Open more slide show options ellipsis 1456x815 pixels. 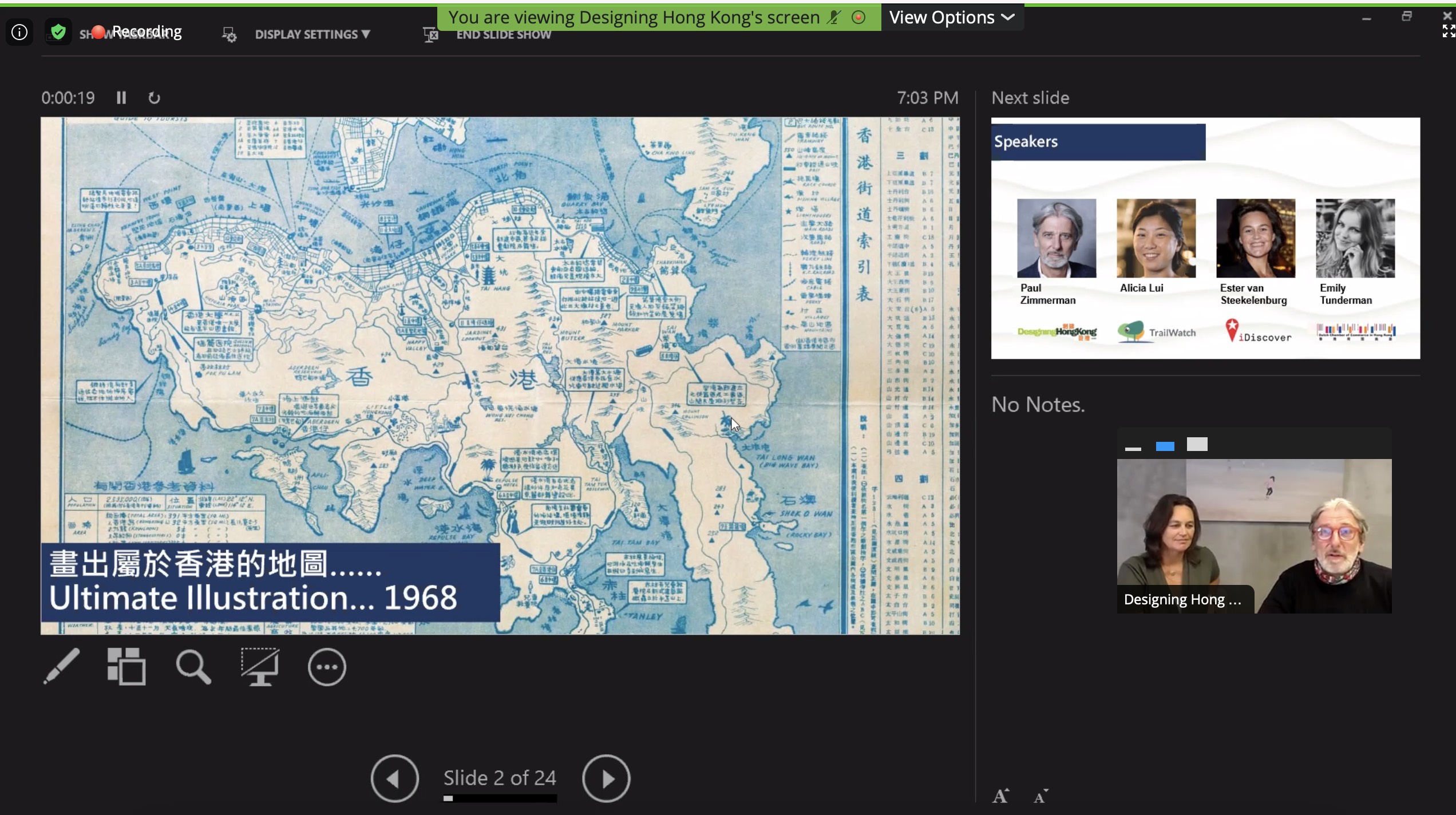tap(327, 667)
